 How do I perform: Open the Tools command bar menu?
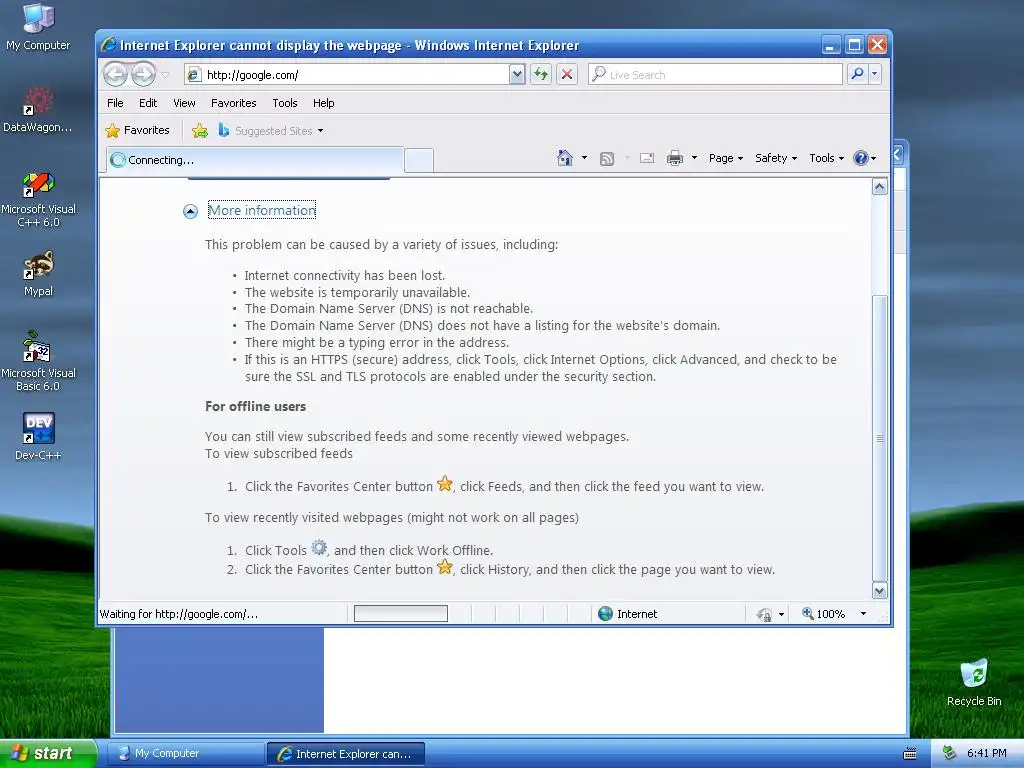(826, 158)
